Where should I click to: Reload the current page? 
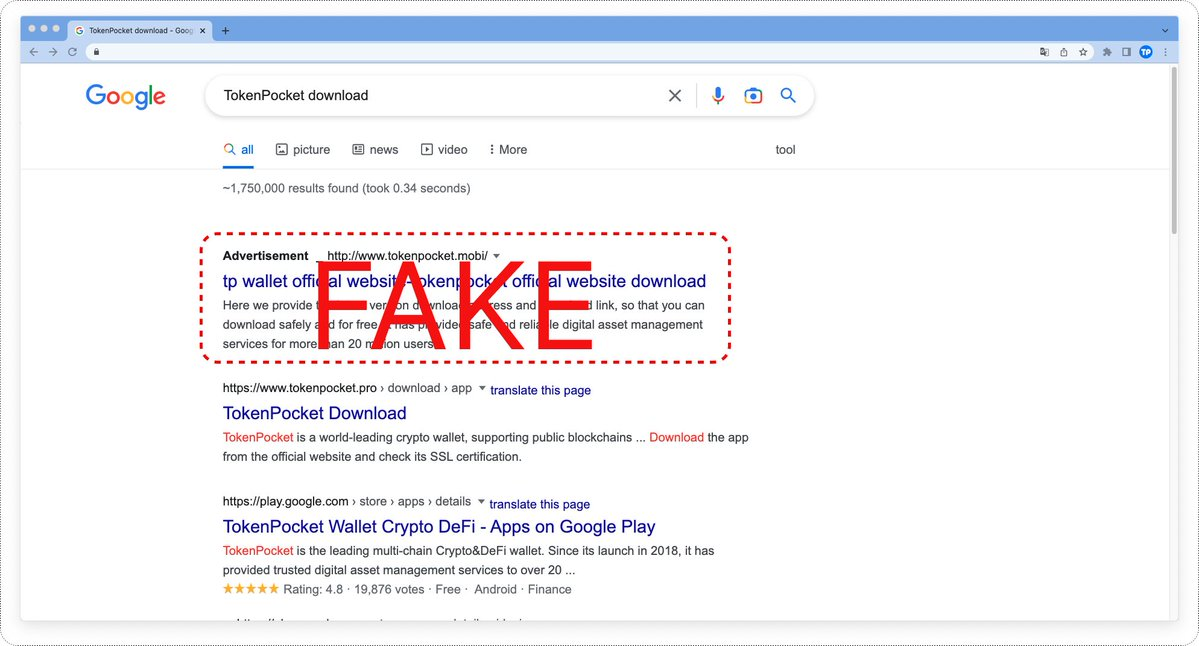point(72,52)
